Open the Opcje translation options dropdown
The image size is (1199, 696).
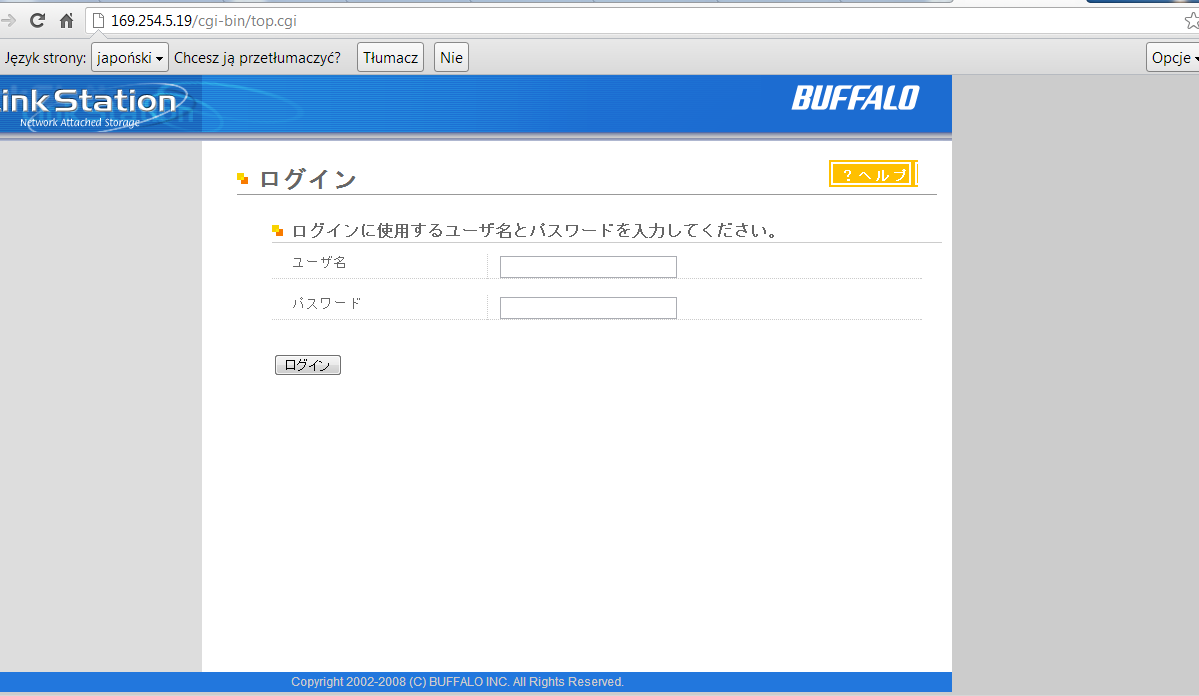[1173, 57]
